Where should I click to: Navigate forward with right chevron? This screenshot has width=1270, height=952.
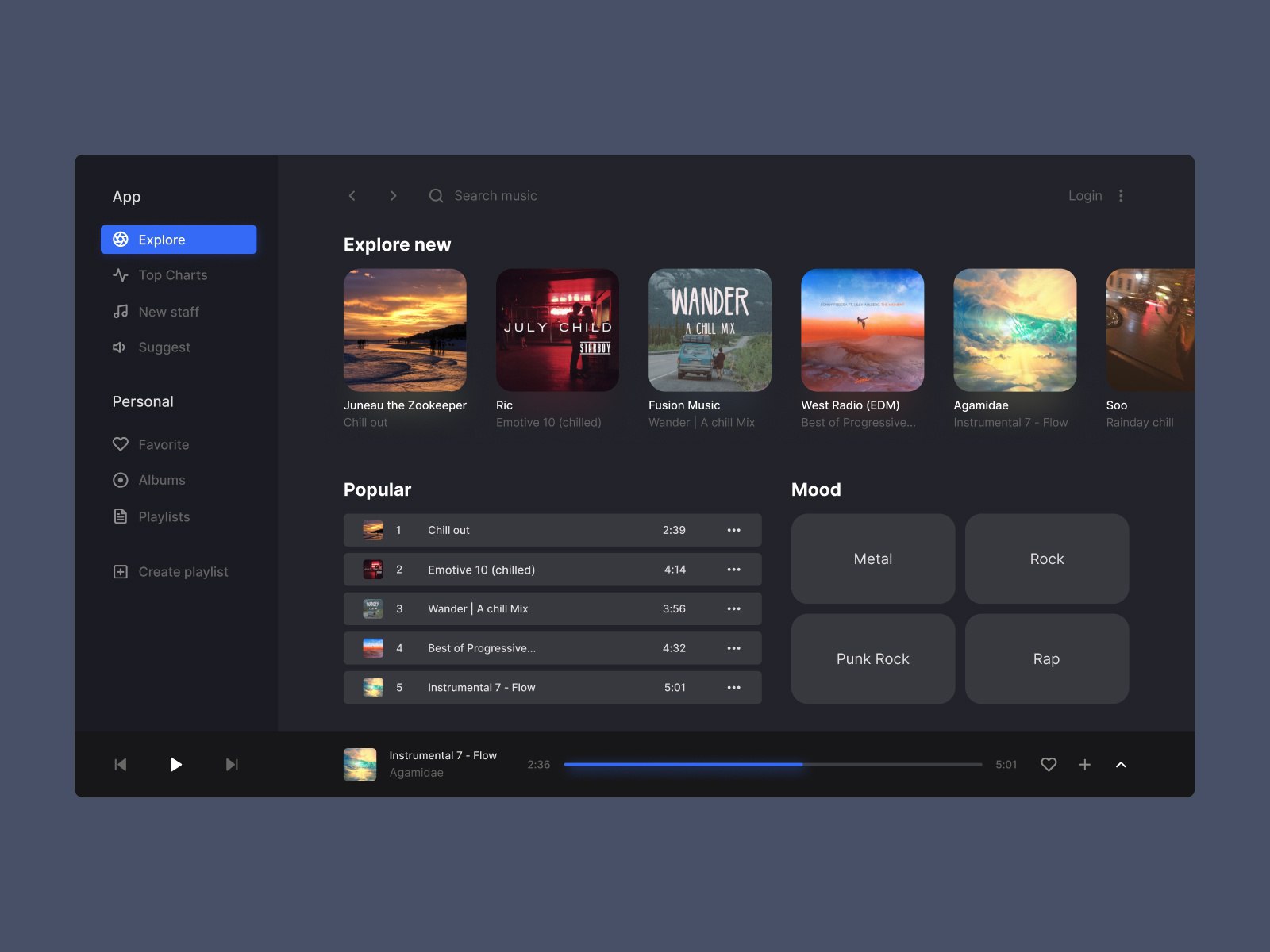click(x=393, y=196)
